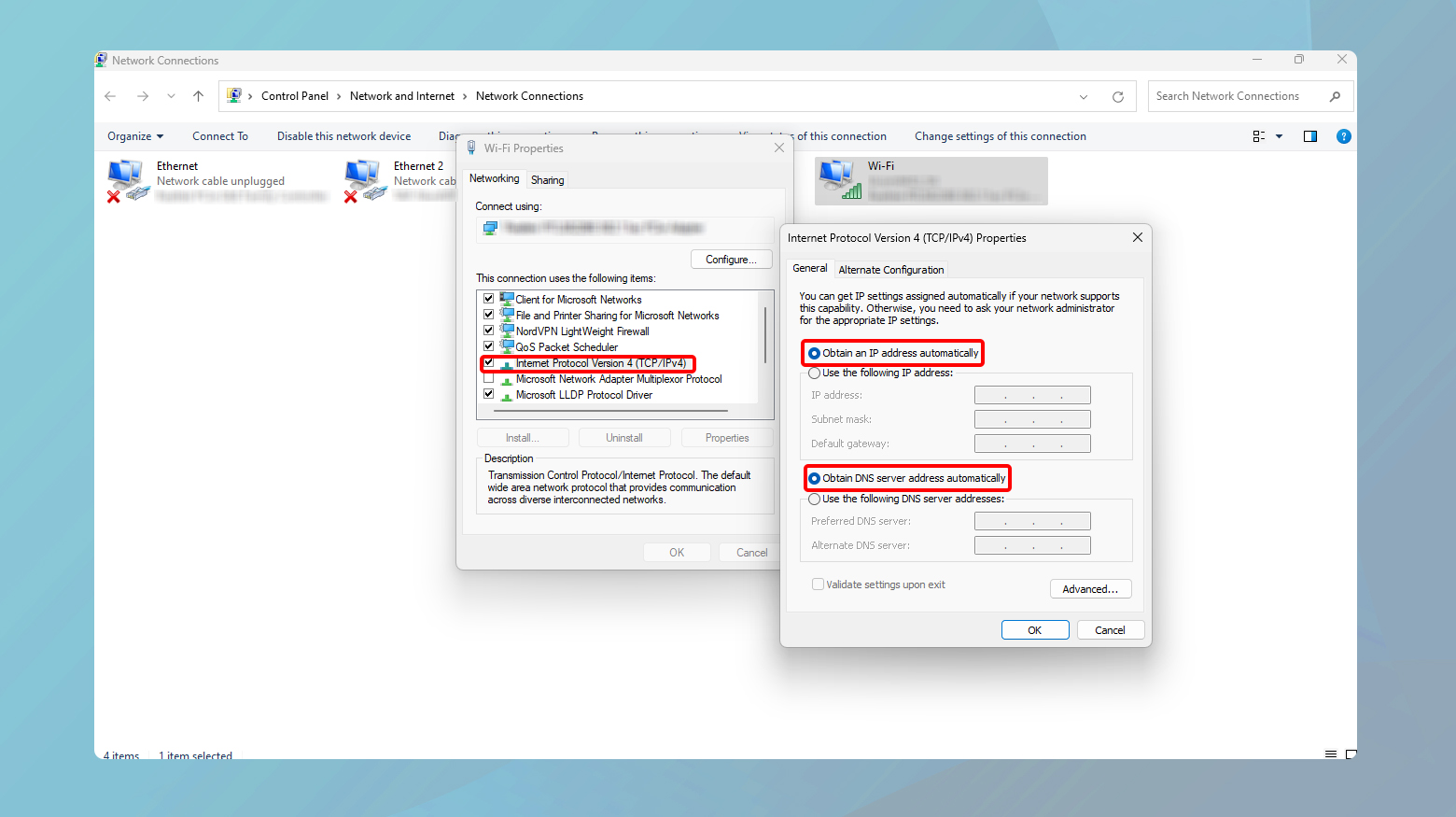Switch to the Sharing tab

pos(547,179)
